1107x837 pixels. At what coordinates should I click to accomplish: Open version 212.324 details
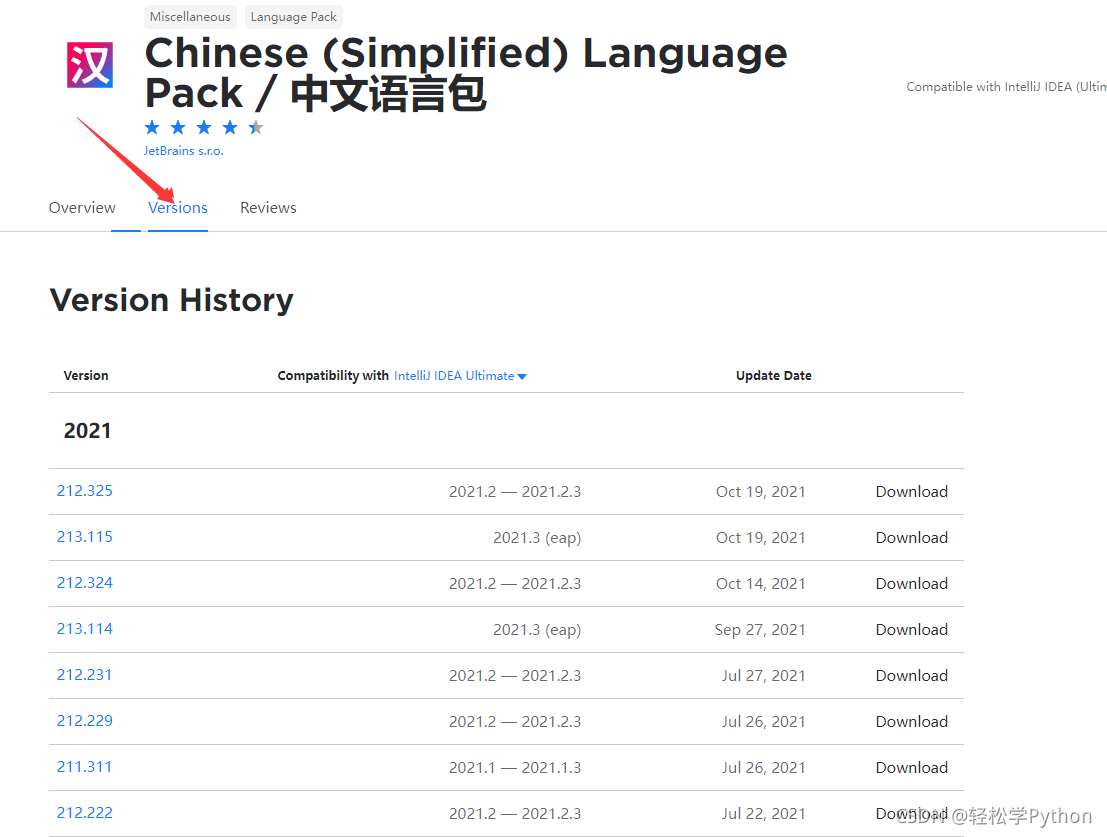(85, 583)
